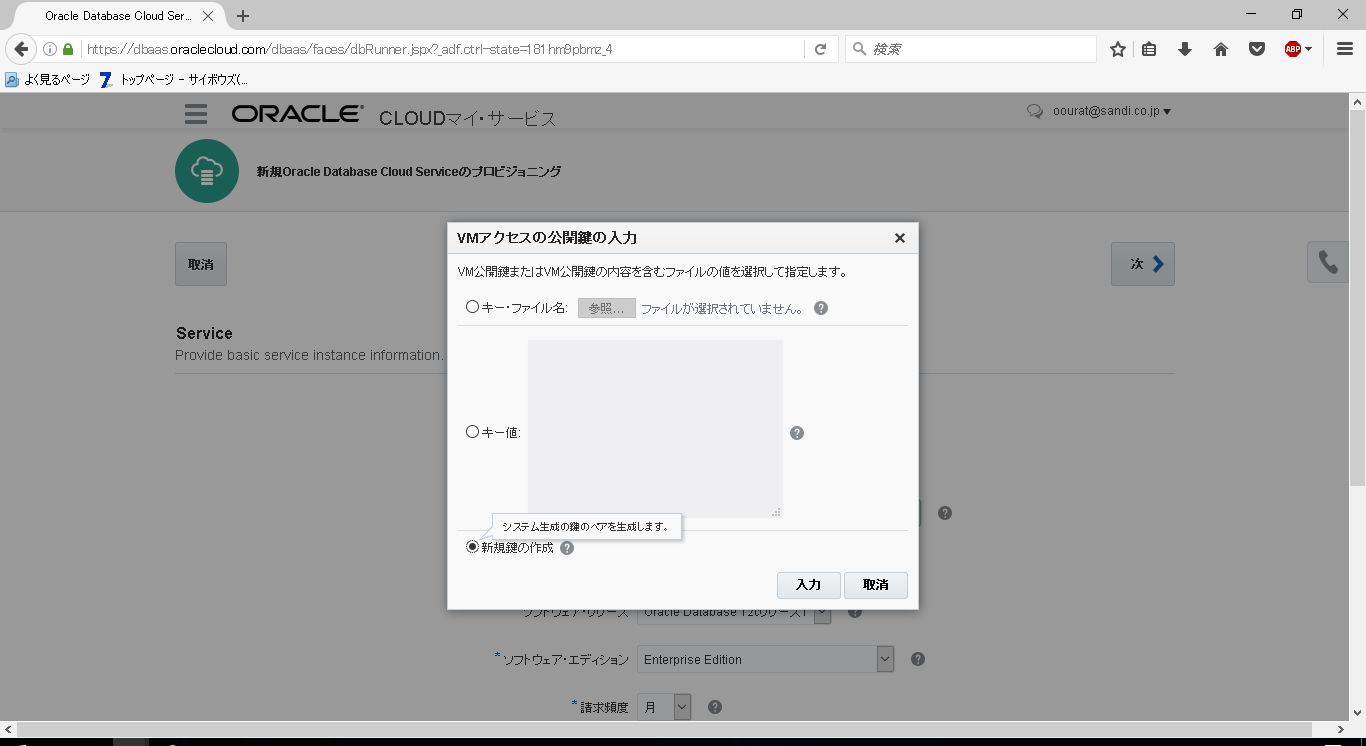Screen dimensions: 1366x746
Task: Open the ABP icon dropdown arrow
Action: click(1308, 49)
